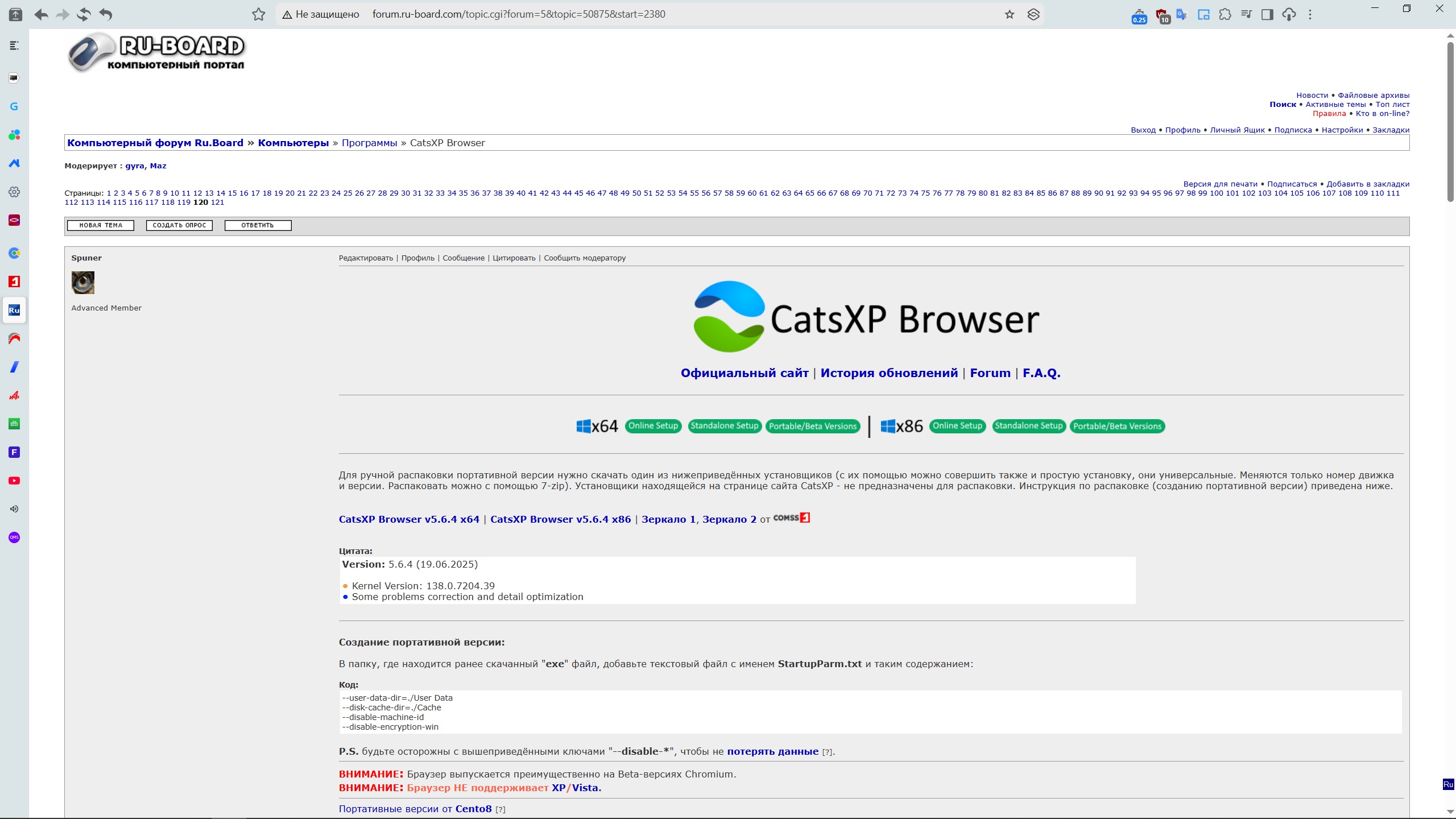Open the Официальный сайт link
This screenshot has width=1456, height=819.
(744, 373)
